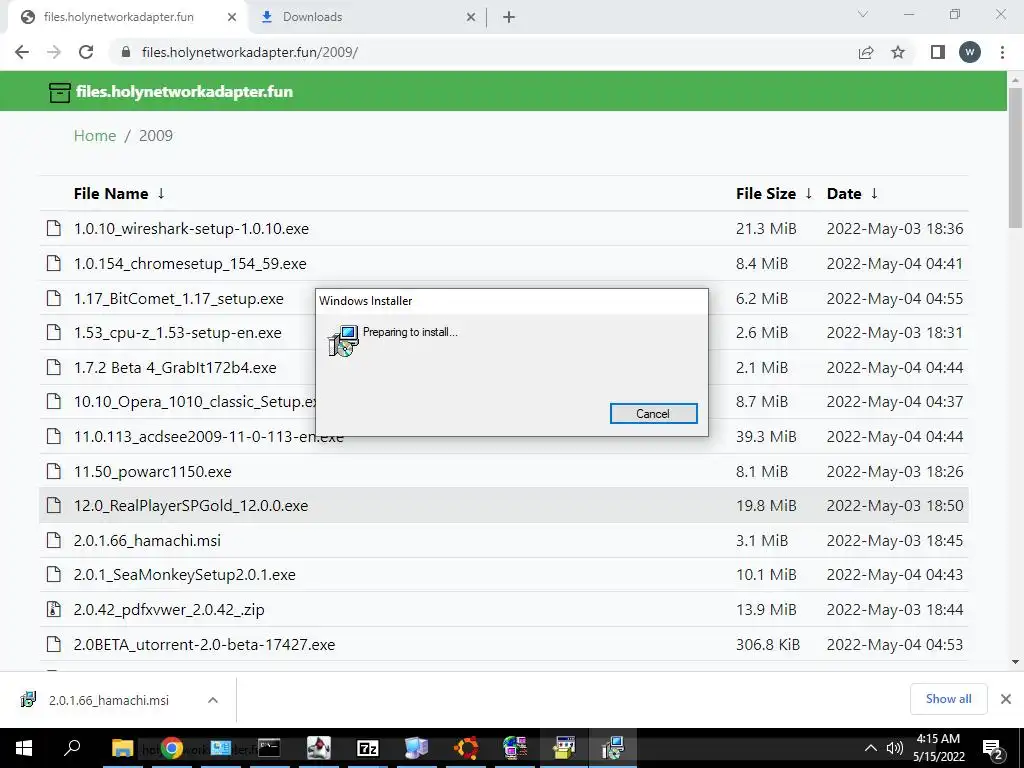Viewport: 1024px width, 768px height.
Task: Click the Home breadcrumb link
Action: pyautogui.click(x=95, y=136)
